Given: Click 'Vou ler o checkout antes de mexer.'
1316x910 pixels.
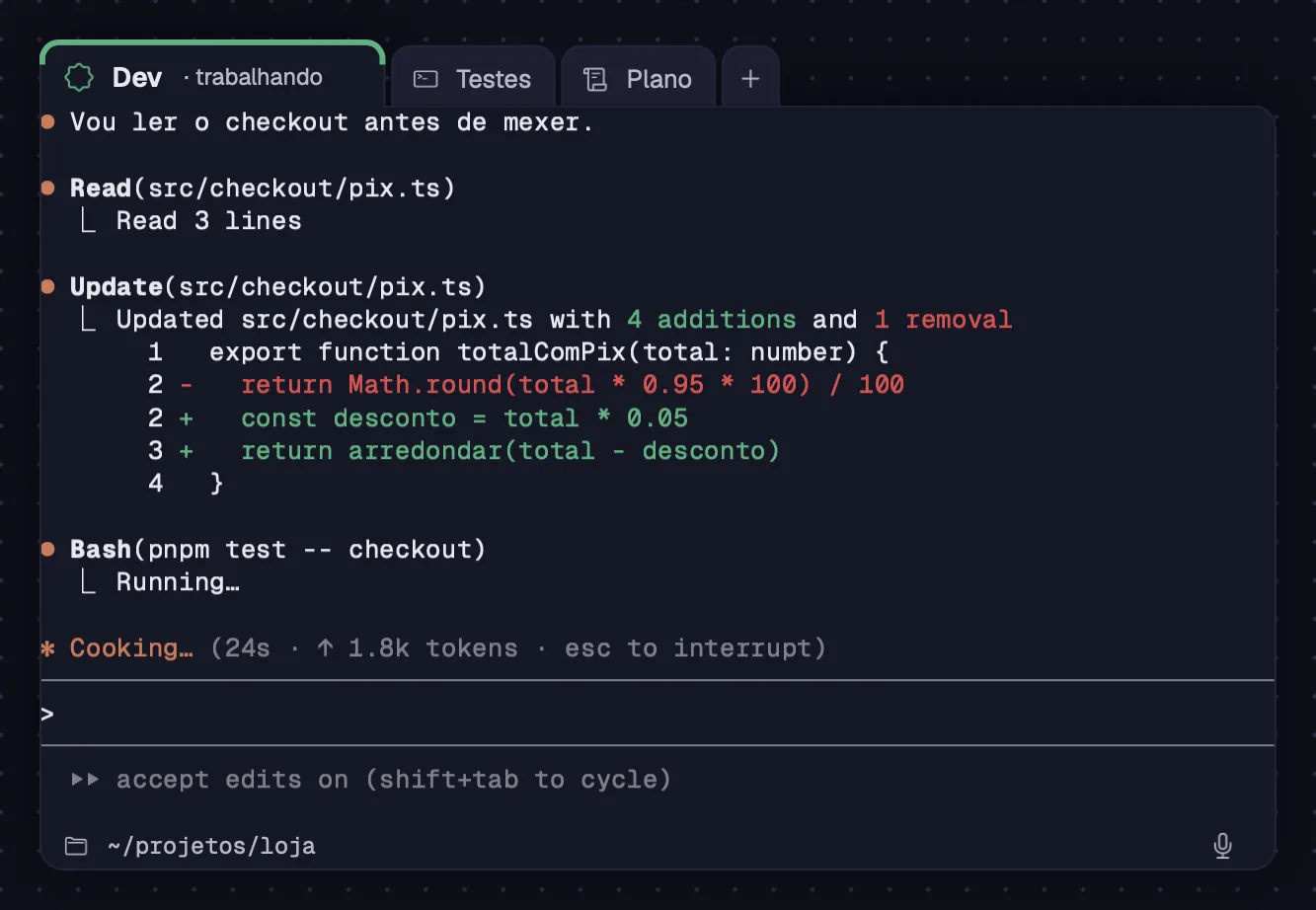Looking at the screenshot, I should point(332,121).
